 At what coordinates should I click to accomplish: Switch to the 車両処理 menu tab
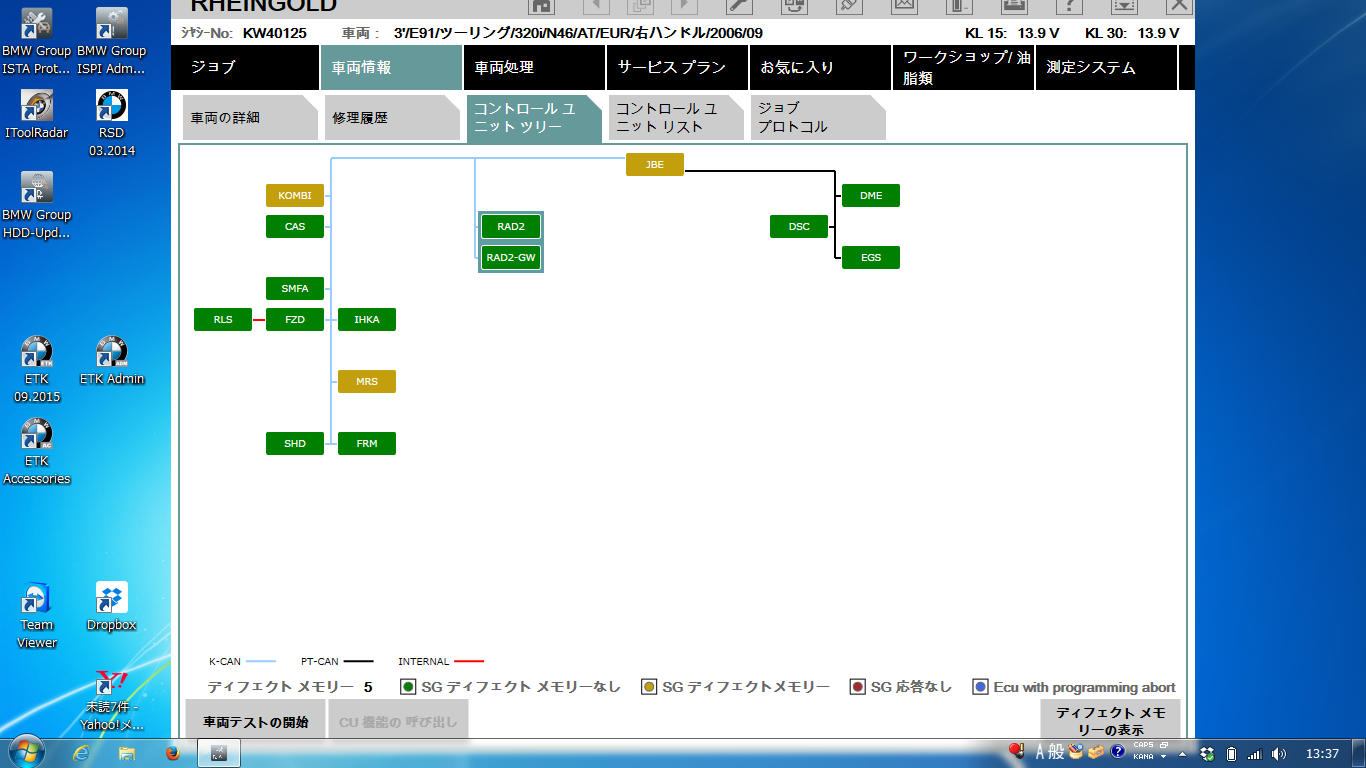pyautogui.click(x=534, y=68)
